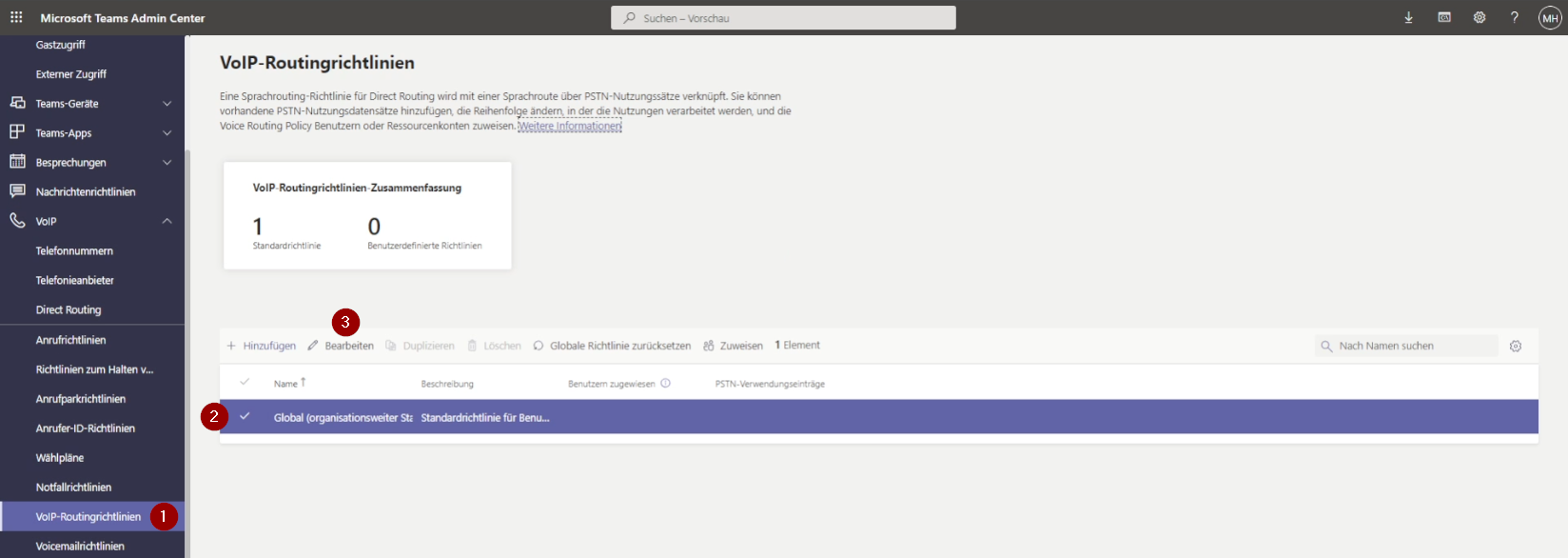Image resolution: width=1568 pixels, height=558 pixels.
Task: Expand the Teams-Geräte chevron
Action: click(x=167, y=103)
